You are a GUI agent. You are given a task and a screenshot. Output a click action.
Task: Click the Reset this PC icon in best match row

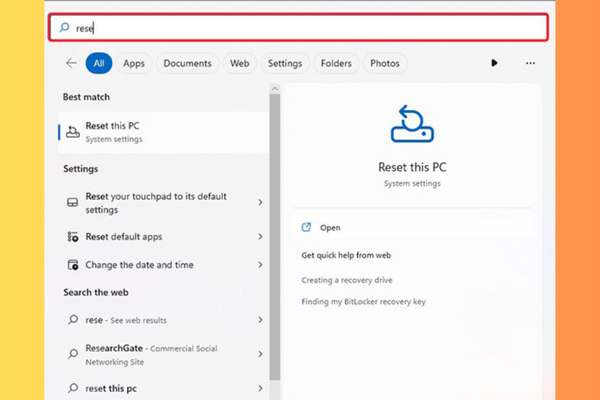click(x=73, y=132)
